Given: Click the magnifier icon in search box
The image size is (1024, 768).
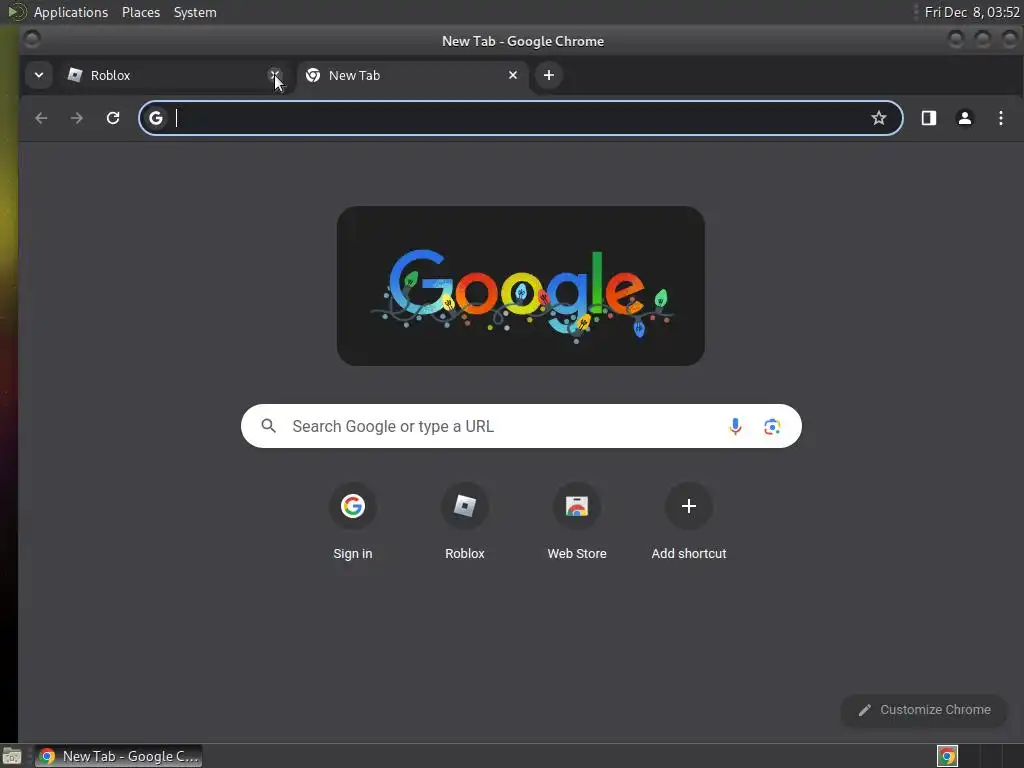Looking at the screenshot, I should 268,426.
